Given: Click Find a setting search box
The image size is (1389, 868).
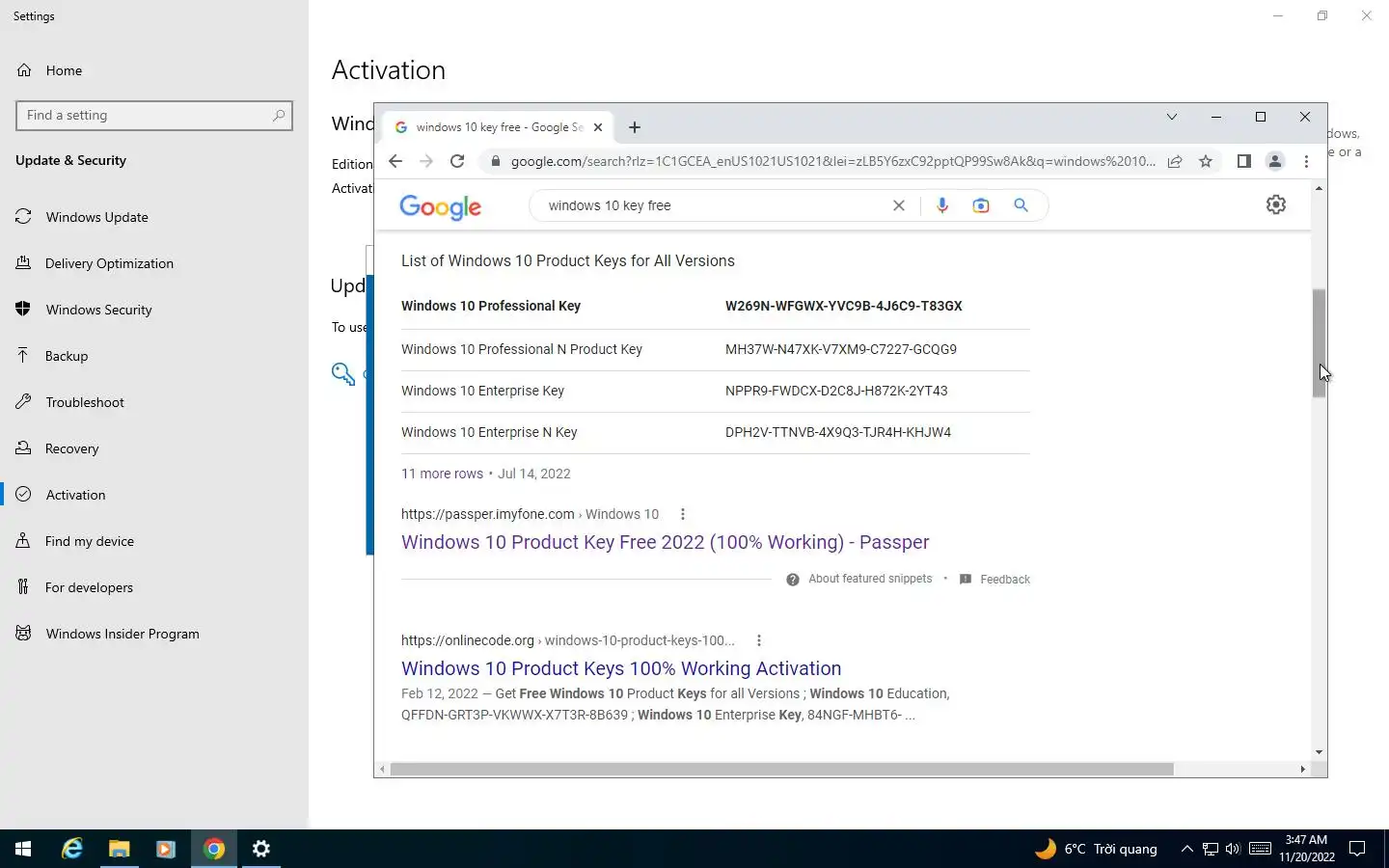Looking at the screenshot, I should 154,116.
